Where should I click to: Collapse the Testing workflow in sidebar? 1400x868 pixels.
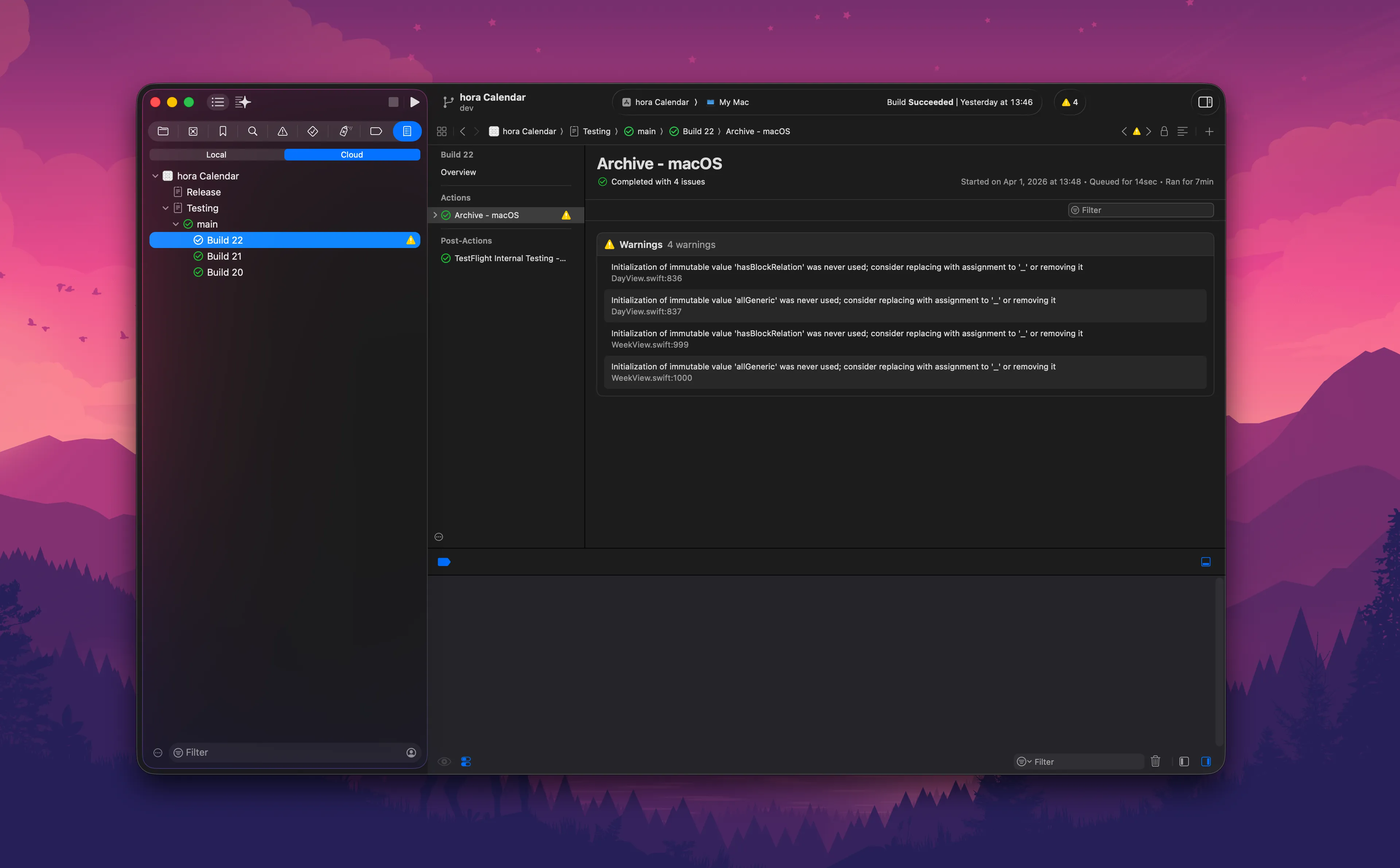pos(166,208)
